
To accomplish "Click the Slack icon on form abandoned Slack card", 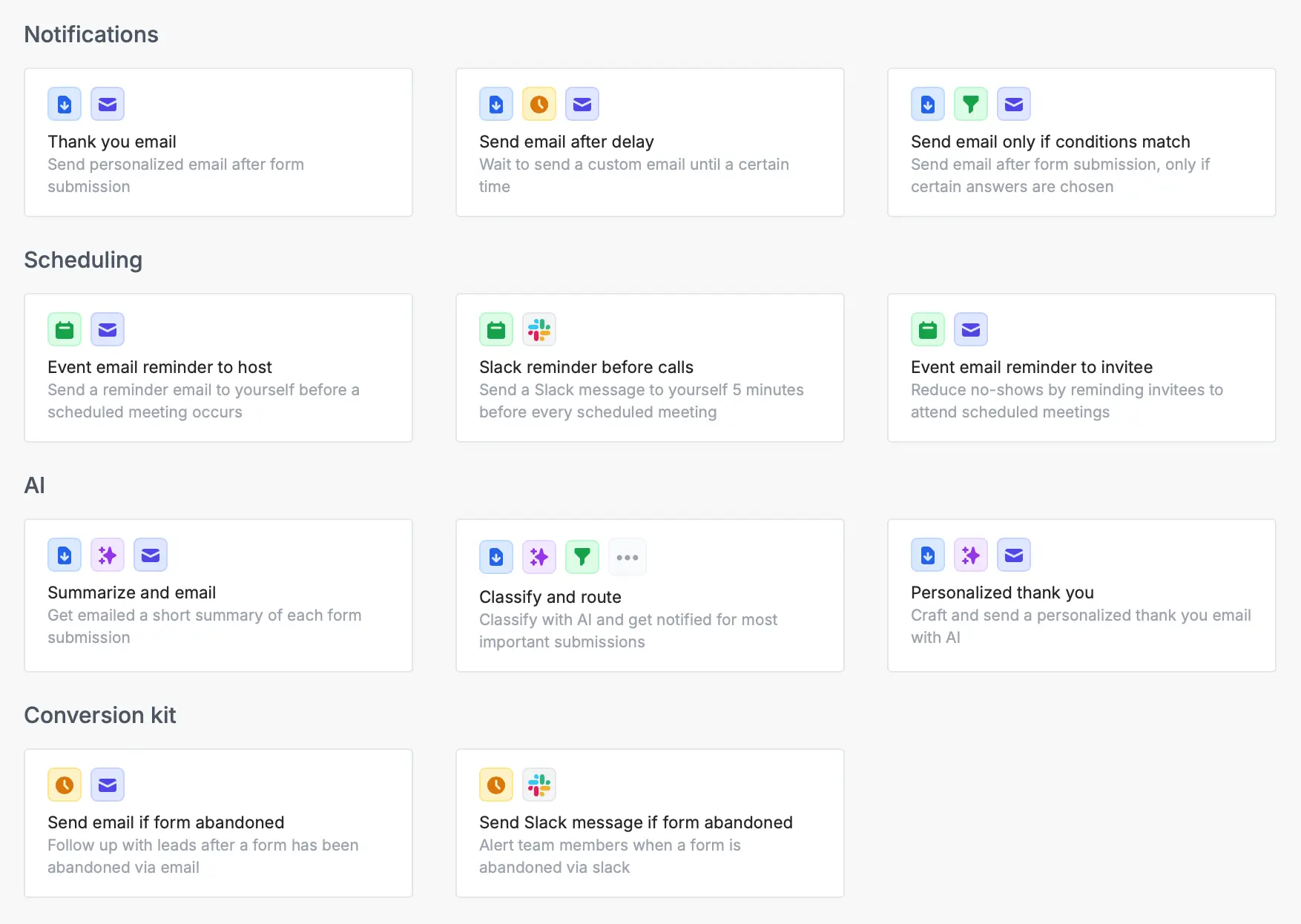I will [x=539, y=785].
